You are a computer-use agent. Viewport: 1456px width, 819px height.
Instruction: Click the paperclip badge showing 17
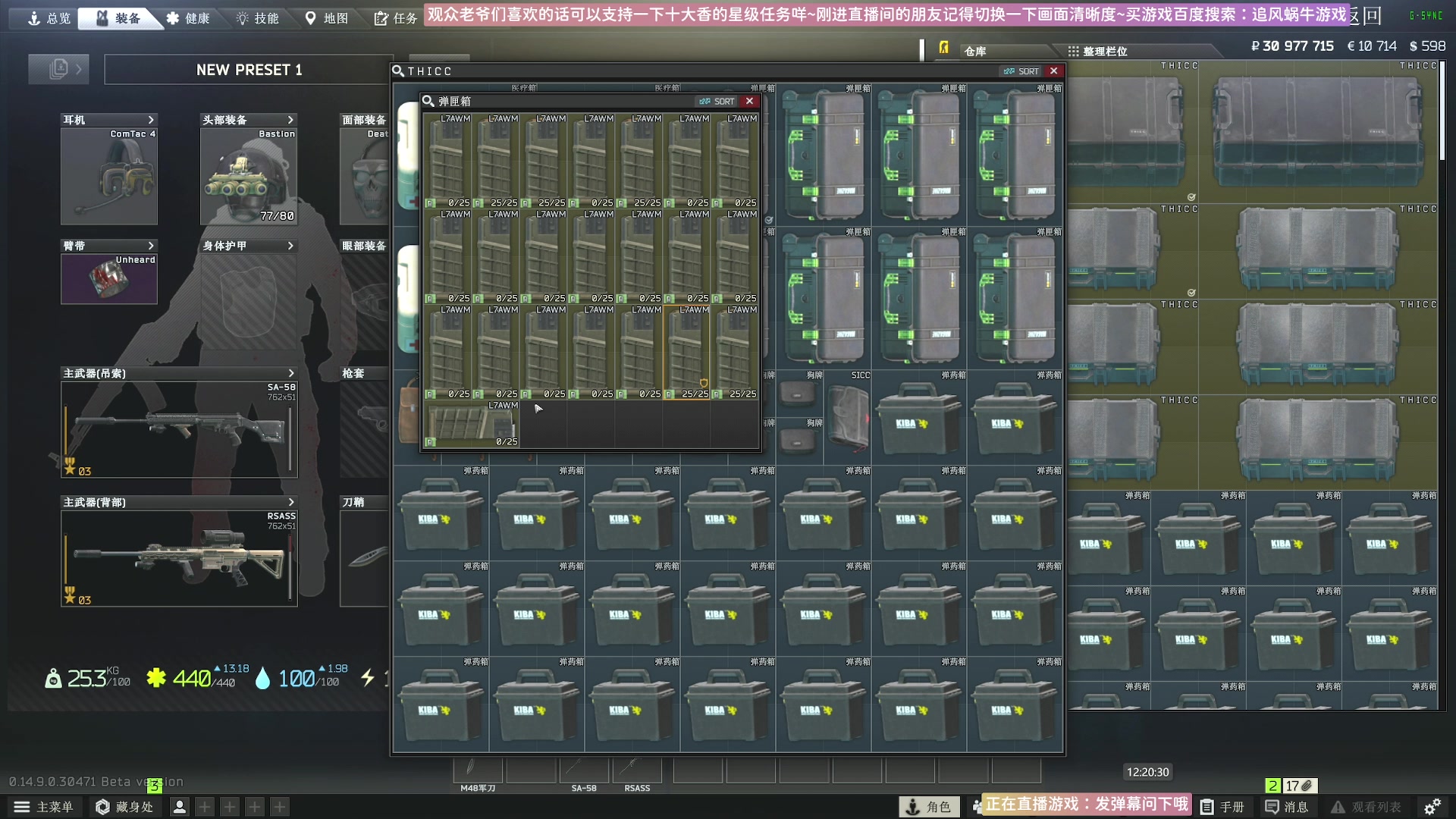(1300, 786)
